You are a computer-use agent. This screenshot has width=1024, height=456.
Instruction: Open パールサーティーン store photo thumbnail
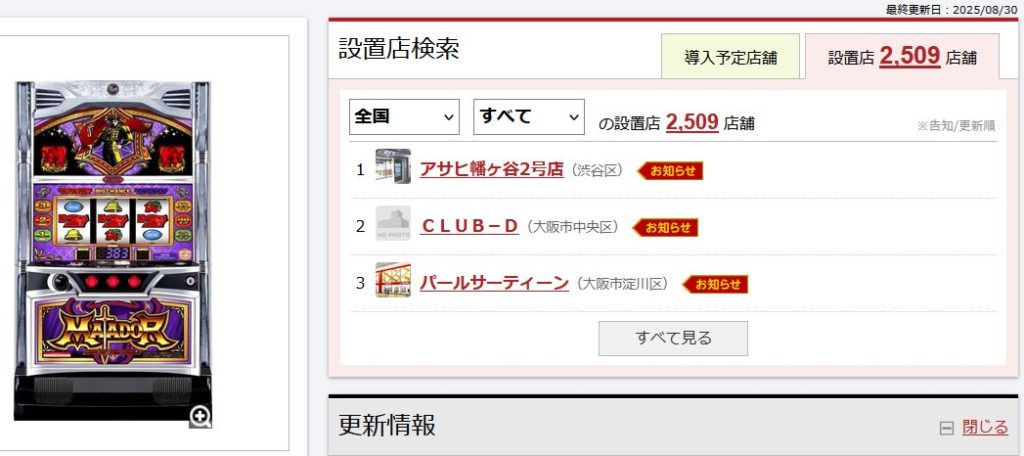393,280
